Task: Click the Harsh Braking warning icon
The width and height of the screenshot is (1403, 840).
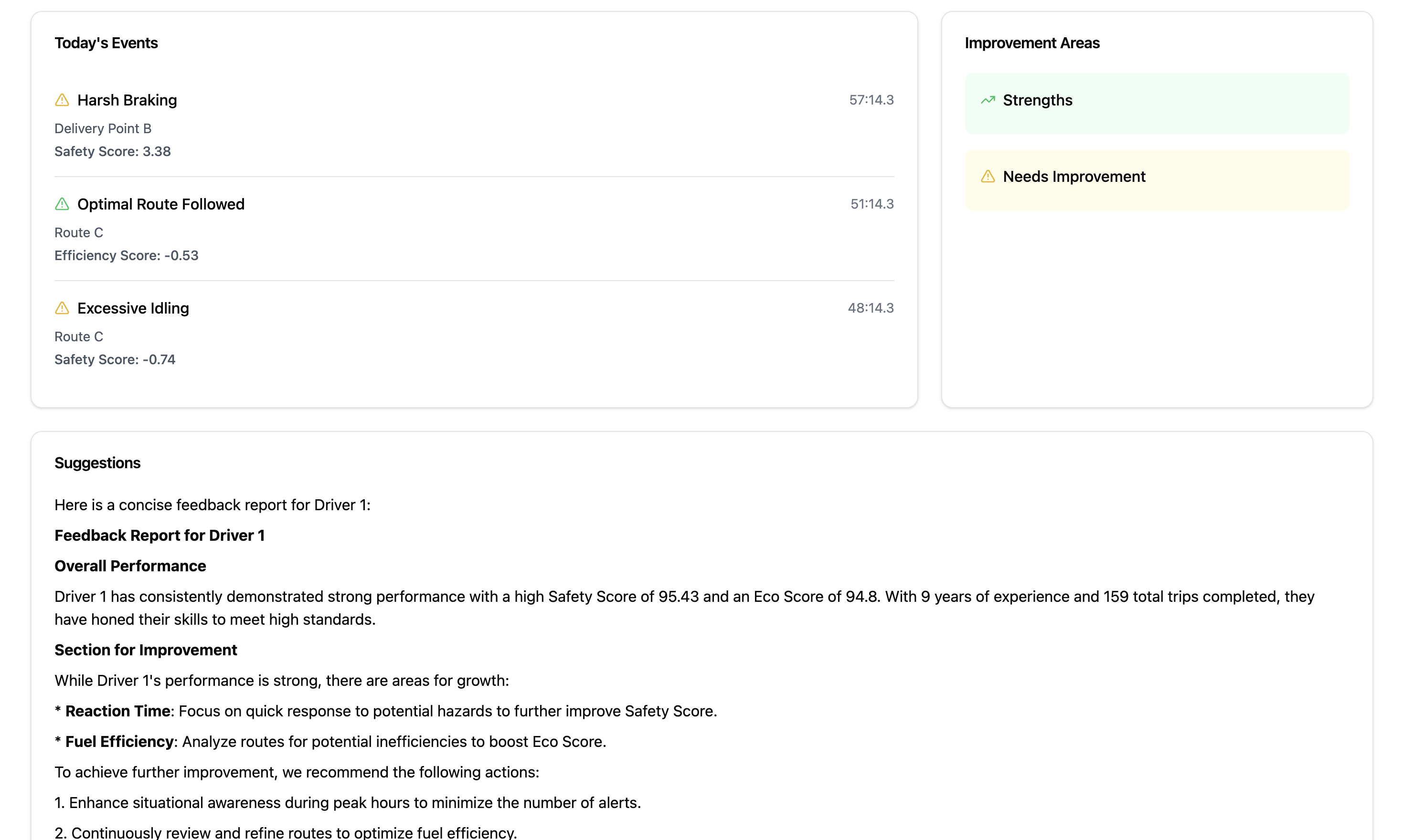Action: (62, 100)
